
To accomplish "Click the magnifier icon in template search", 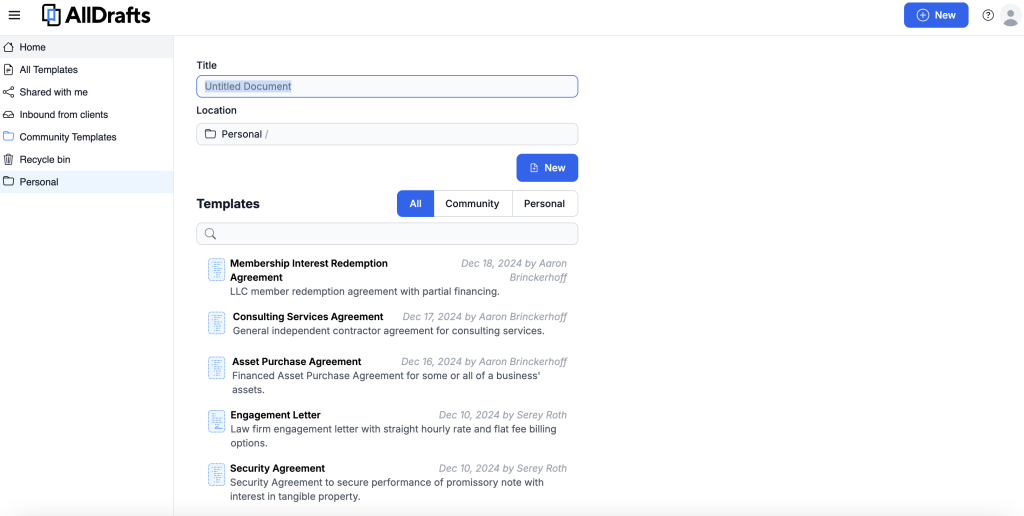I will [x=210, y=234].
